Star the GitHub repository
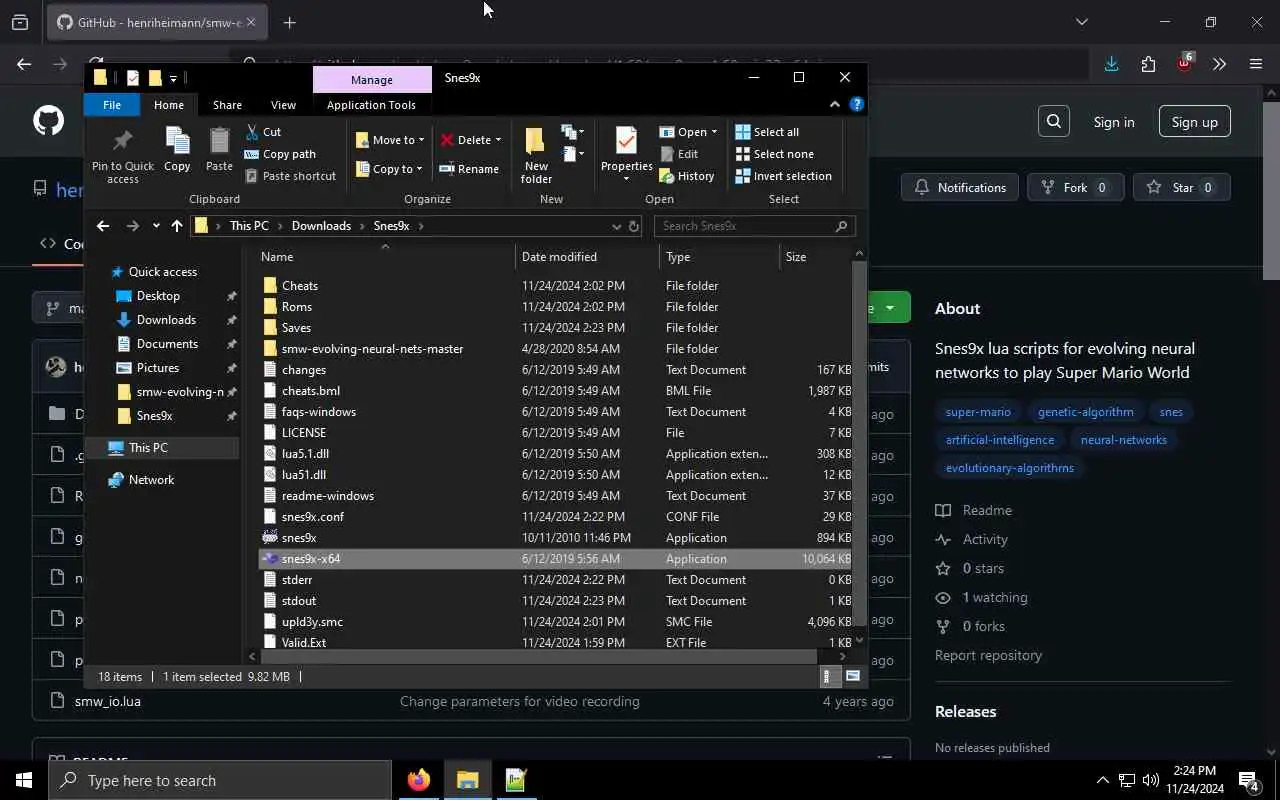This screenshot has height=800, width=1280. pos(1181,188)
